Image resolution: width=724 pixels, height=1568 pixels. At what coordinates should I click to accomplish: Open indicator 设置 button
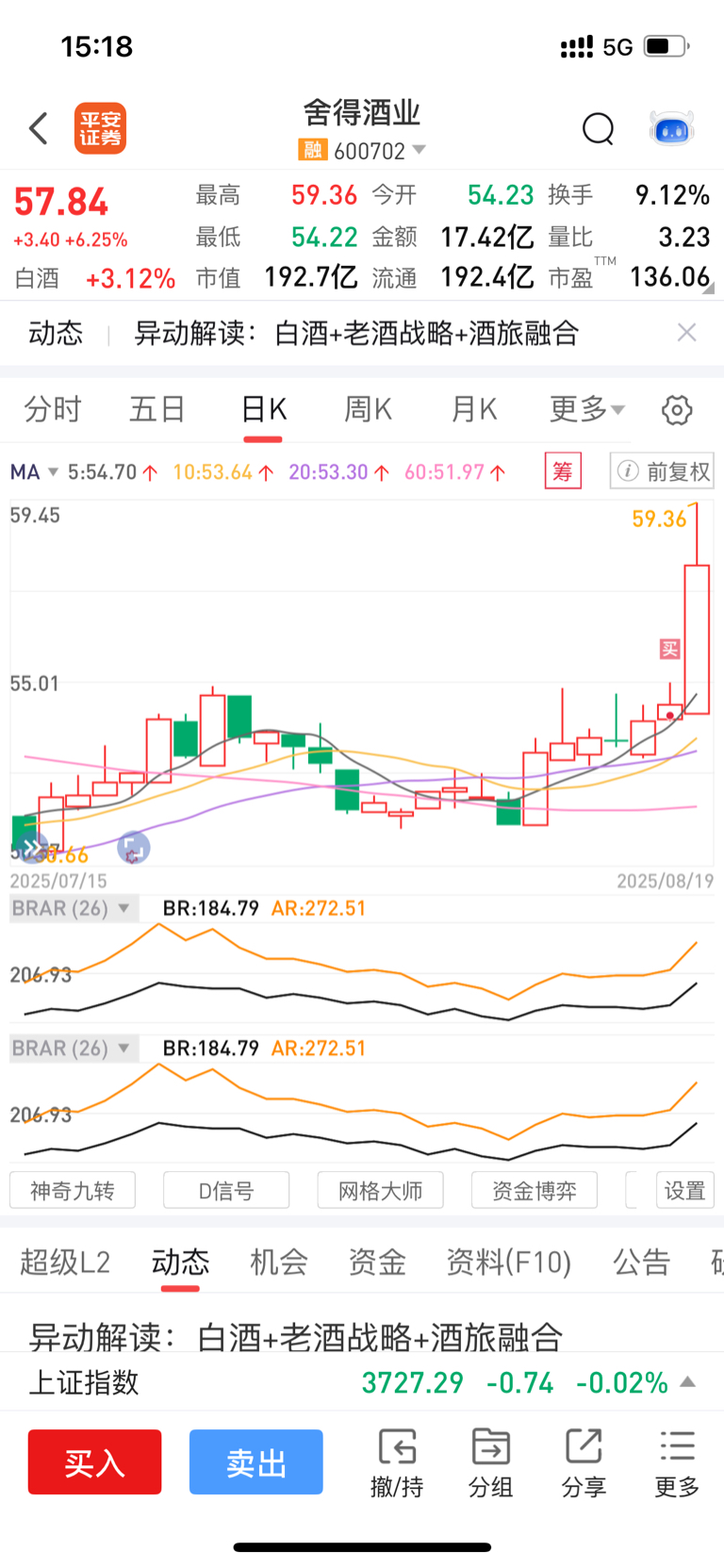685,1191
